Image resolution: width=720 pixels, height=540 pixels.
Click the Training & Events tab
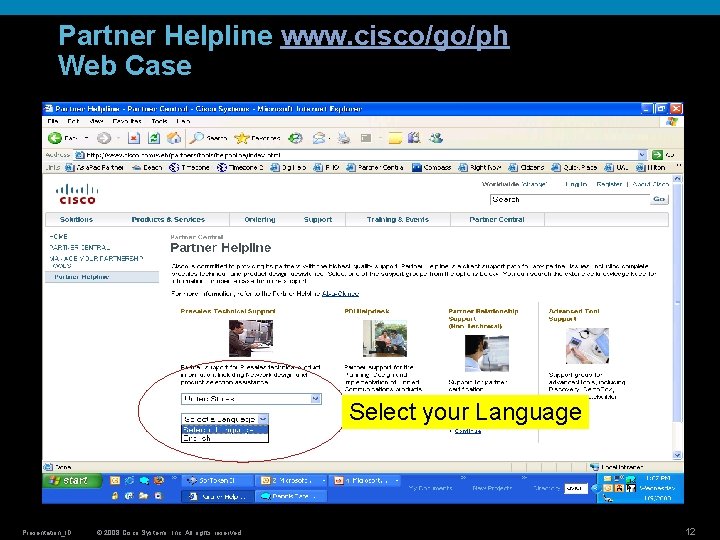pyautogui.click(x=398, y=219)
